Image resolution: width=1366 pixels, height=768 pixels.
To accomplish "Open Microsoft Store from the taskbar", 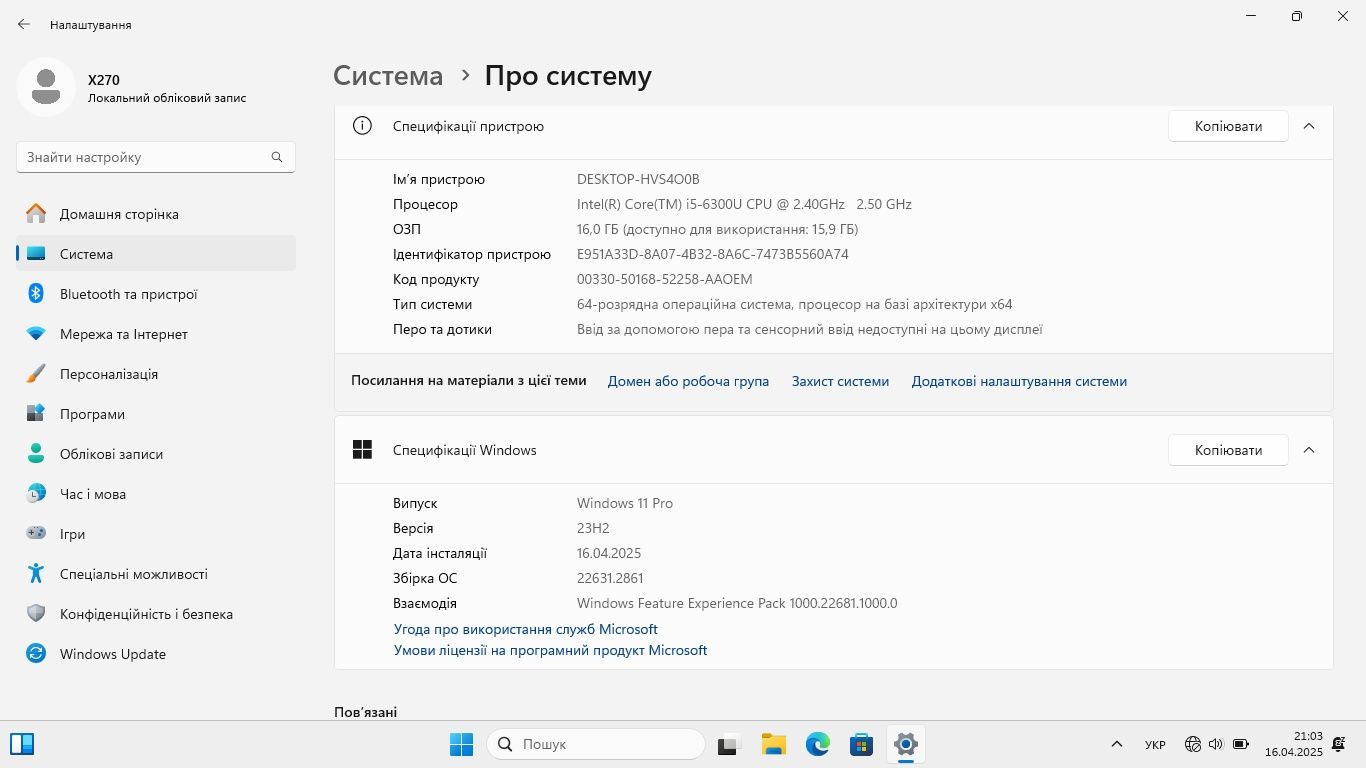I will (861, 744).
